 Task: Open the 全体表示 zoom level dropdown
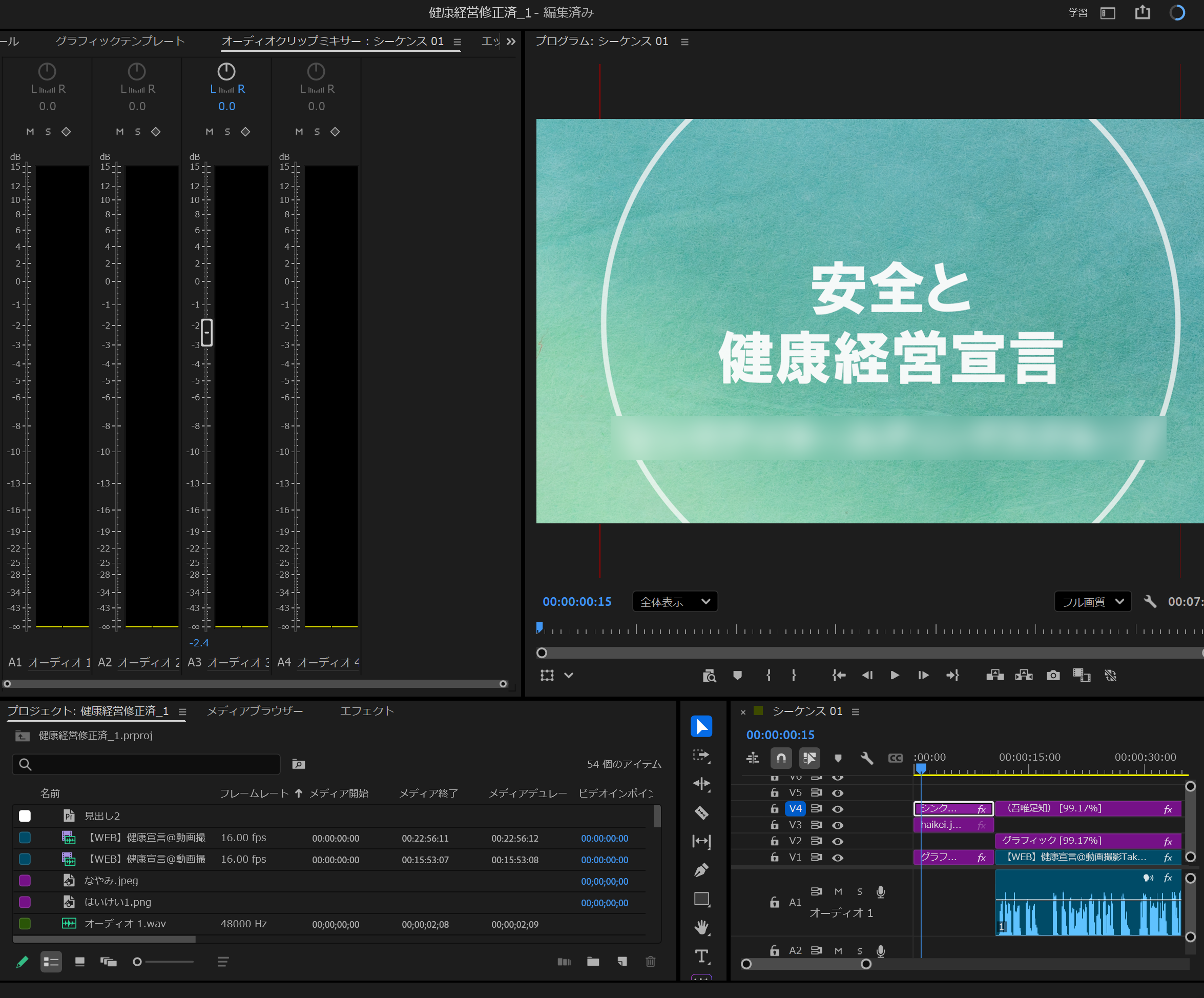point(675,602)
